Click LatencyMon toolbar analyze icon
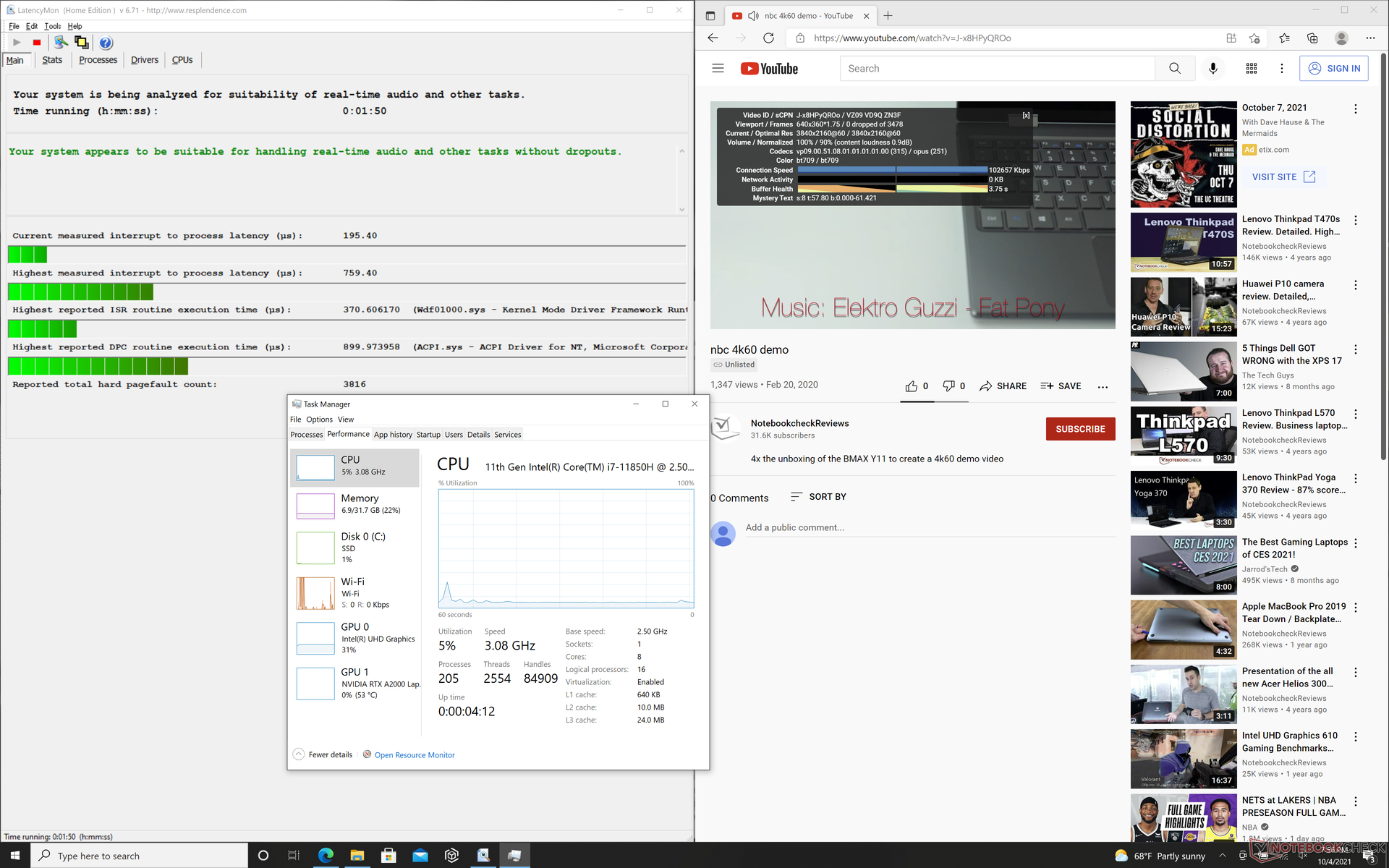Viewport: 1389px width, 868px height. (x=61, y=43)
